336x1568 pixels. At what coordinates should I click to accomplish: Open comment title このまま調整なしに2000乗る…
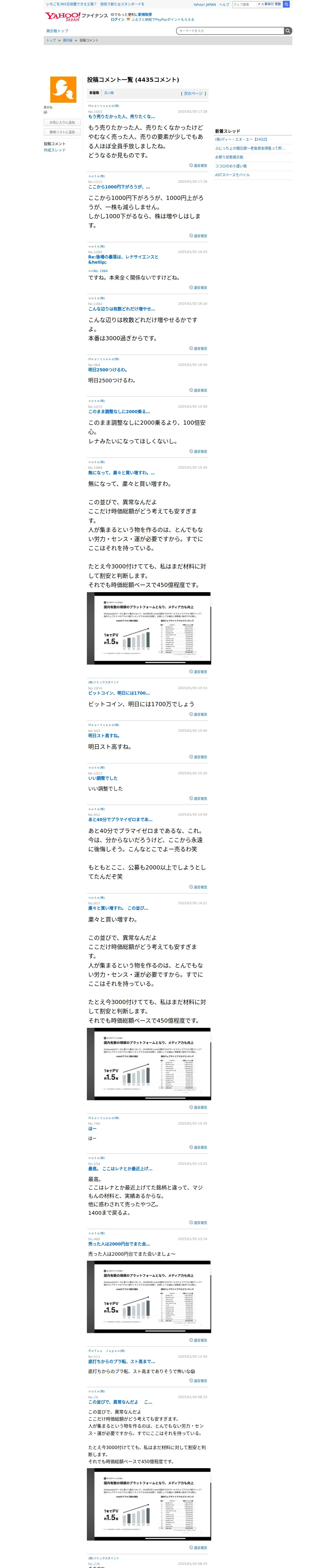(119, 412)
